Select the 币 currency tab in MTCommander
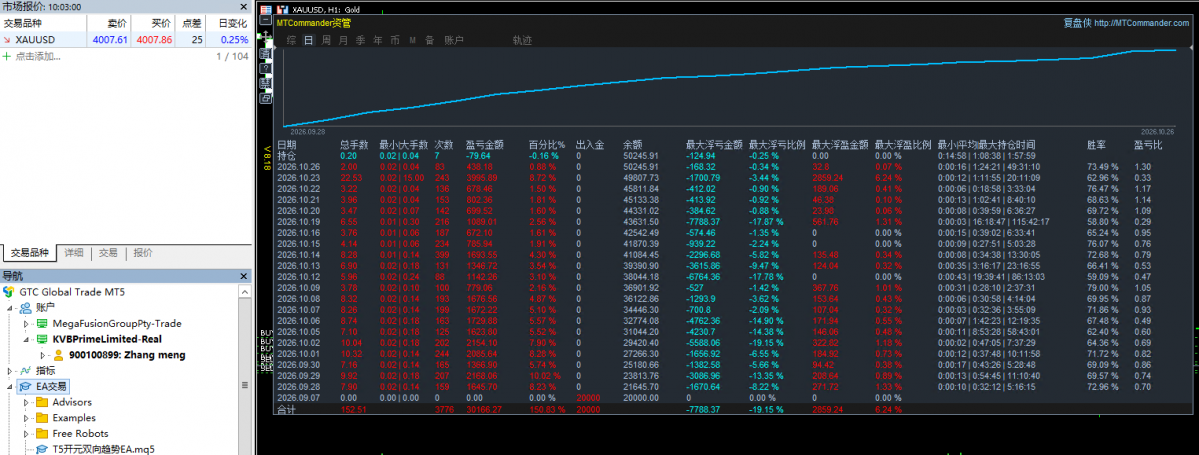The height and width of the screenshot is (455, 1199). click(395, 41)
